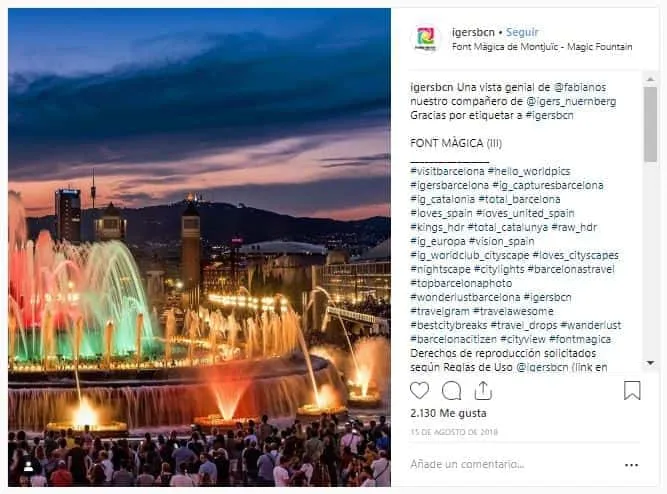
Task: Open the Magic Fountain photo
Action: (199, 247)
